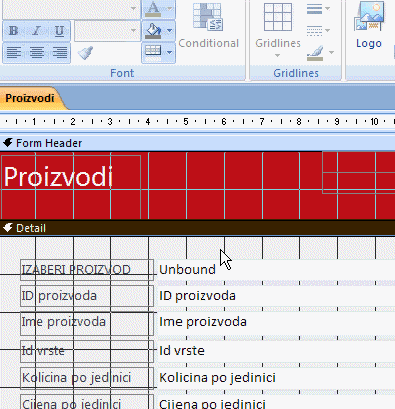Viewport: 395px width, 409px height.
Task: Select the Detail section bar
Action: [197, 228]
